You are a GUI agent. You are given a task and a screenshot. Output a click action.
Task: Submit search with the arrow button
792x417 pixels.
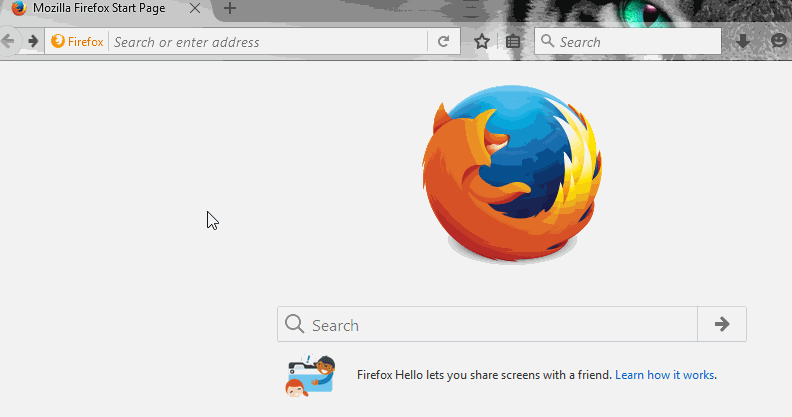[x=722, y=324]
